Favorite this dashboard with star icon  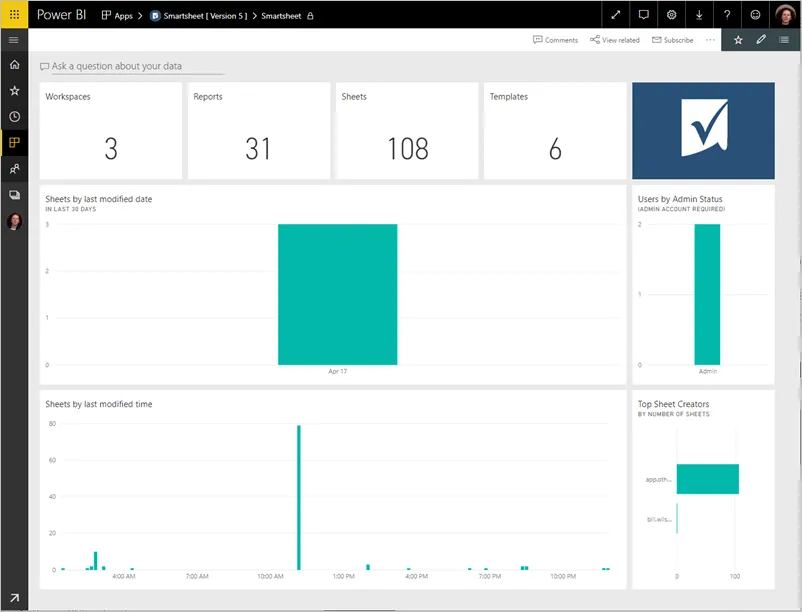738,40
